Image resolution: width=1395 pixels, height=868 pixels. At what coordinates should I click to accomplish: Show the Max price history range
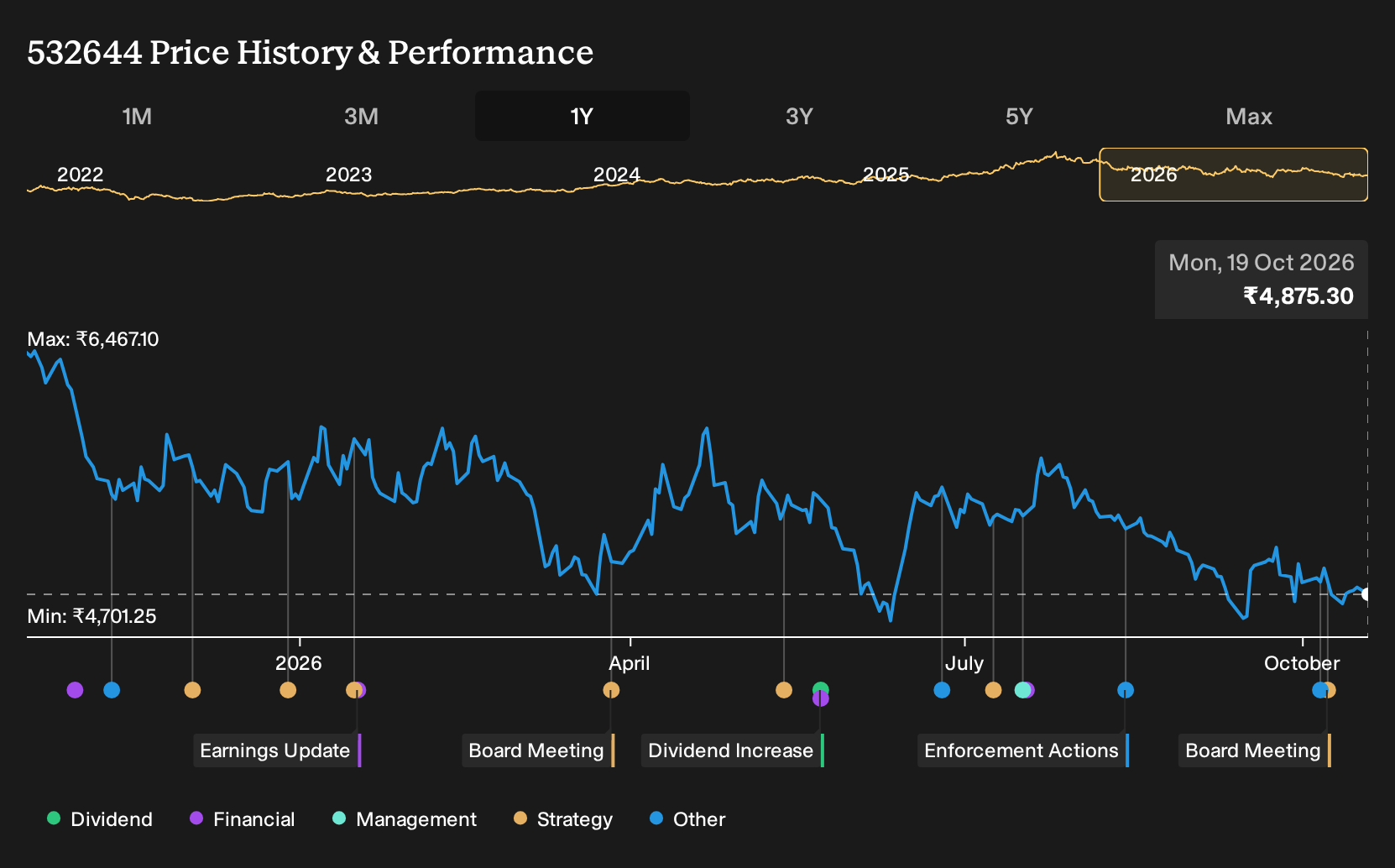pyautogui.click(x=1249, y=116)
